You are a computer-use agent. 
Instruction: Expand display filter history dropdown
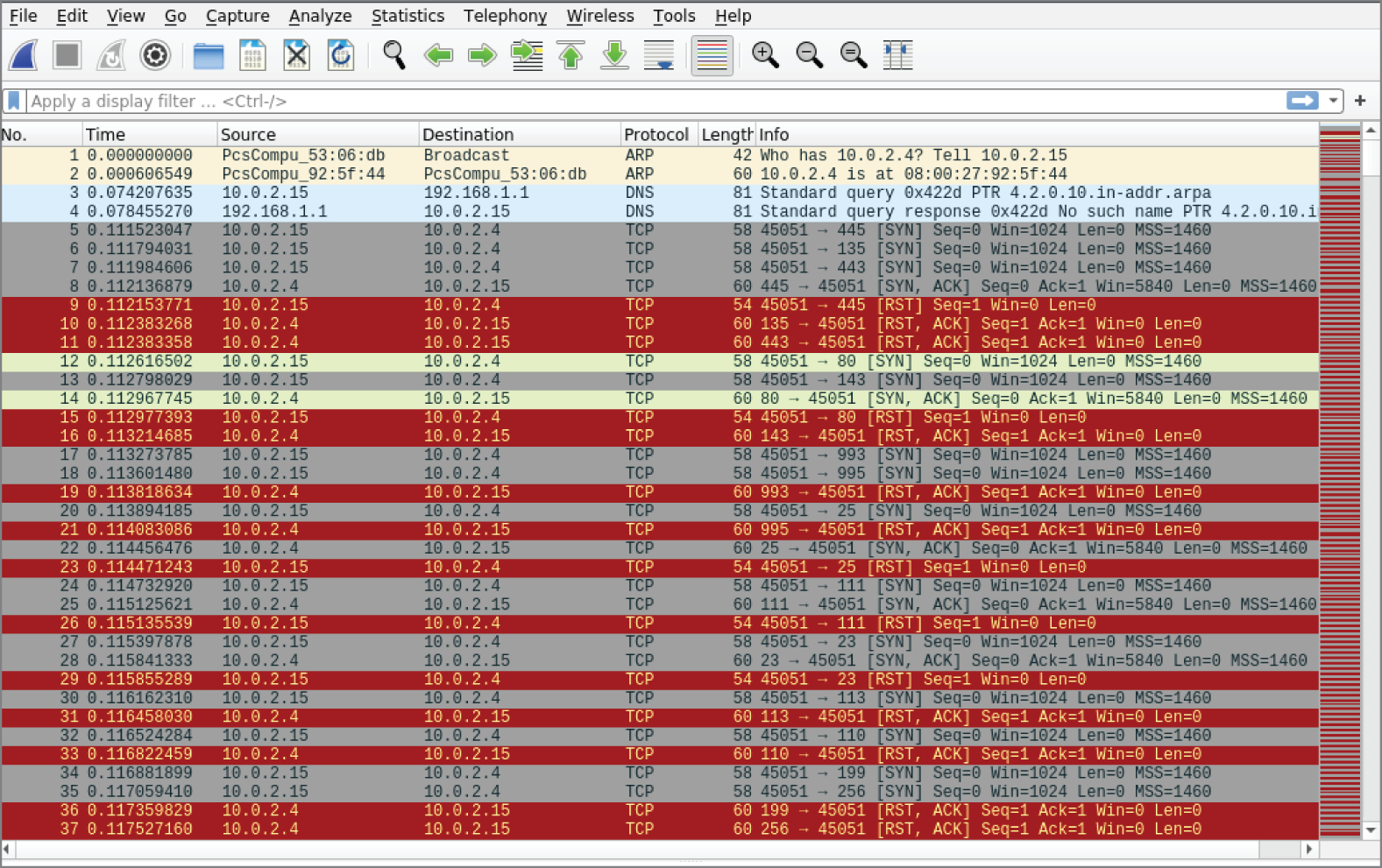click(1333, 101)
